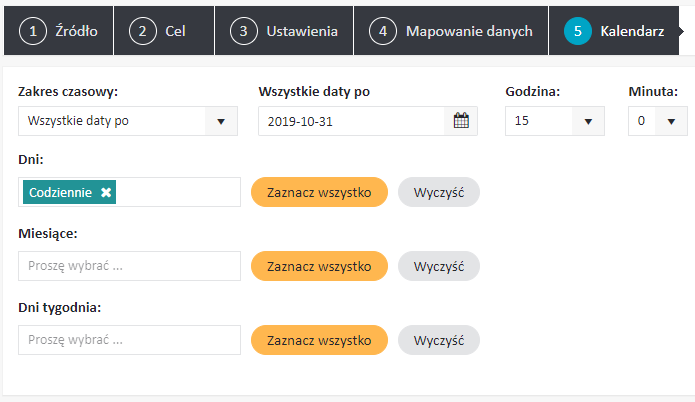This screenshot has height=402, width=695.
Task: Click the step 2 circle for Cel
Action: (x=143, y=31)
